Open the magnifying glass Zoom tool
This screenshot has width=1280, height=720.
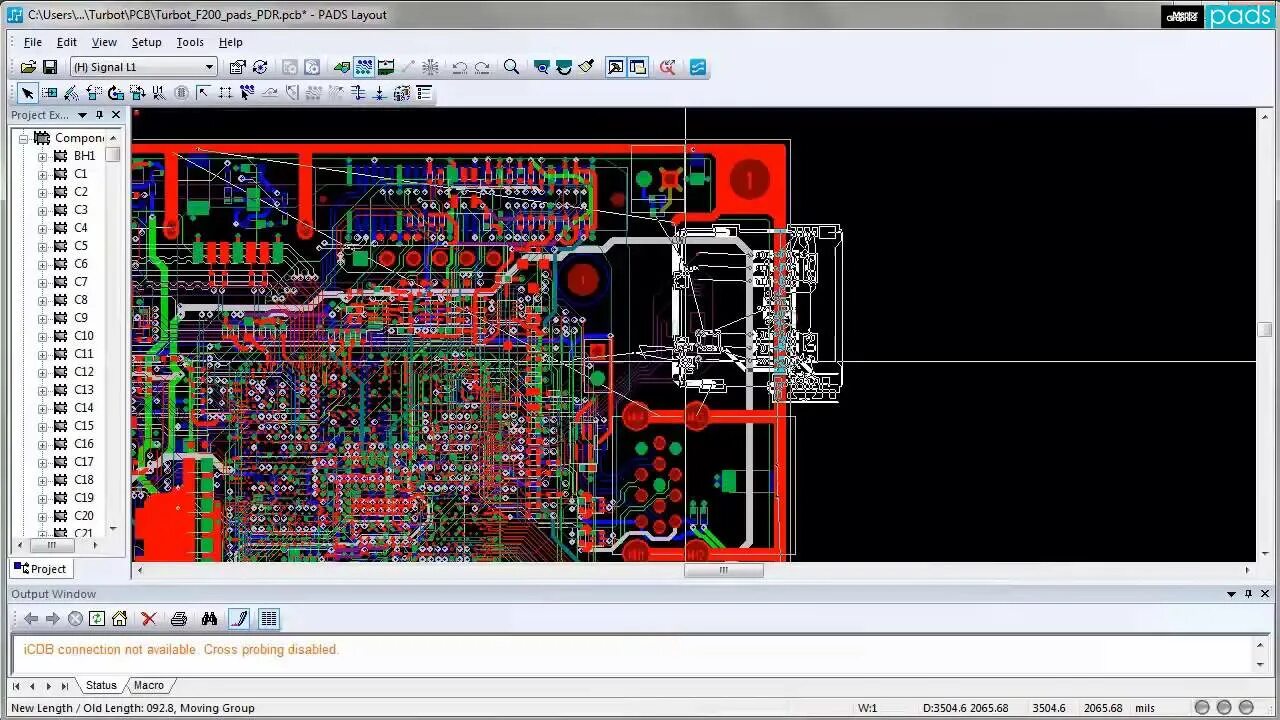(x=511, y=67)
